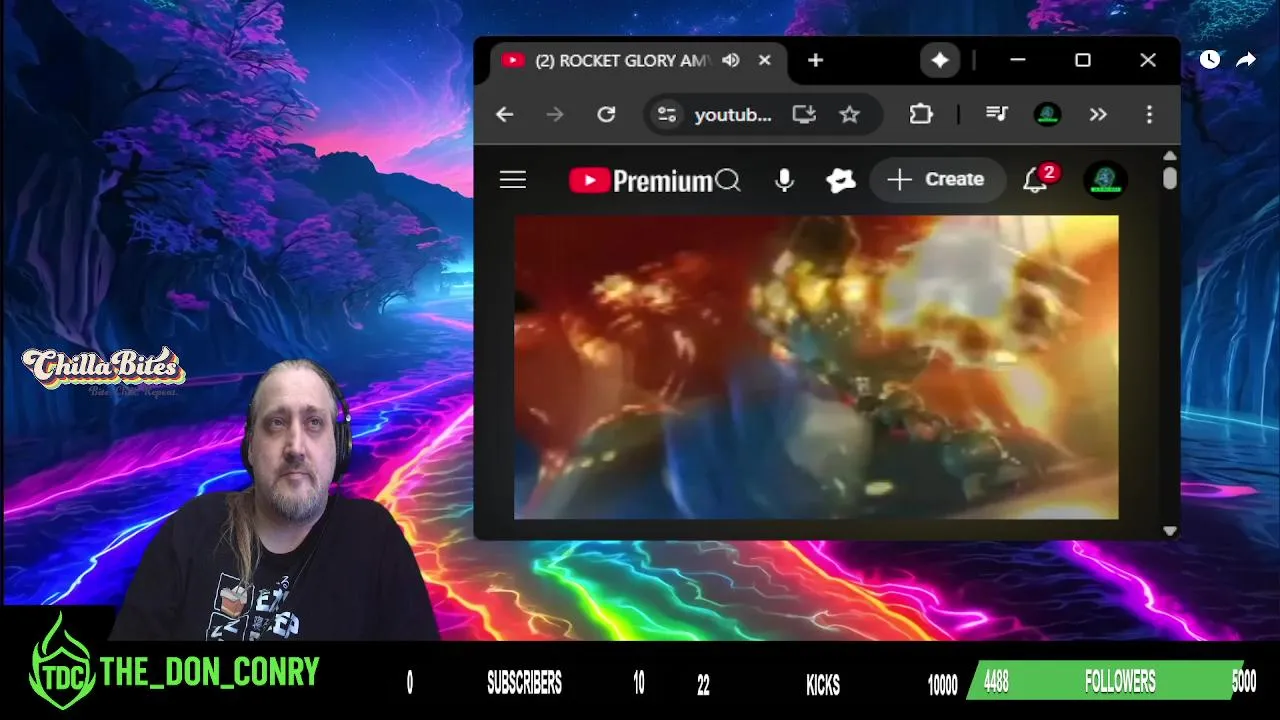The width and height of the screenshot is (1280, 720).
Task: Install YouTube app icon in address bar
Action: click(x=804, y=115)
